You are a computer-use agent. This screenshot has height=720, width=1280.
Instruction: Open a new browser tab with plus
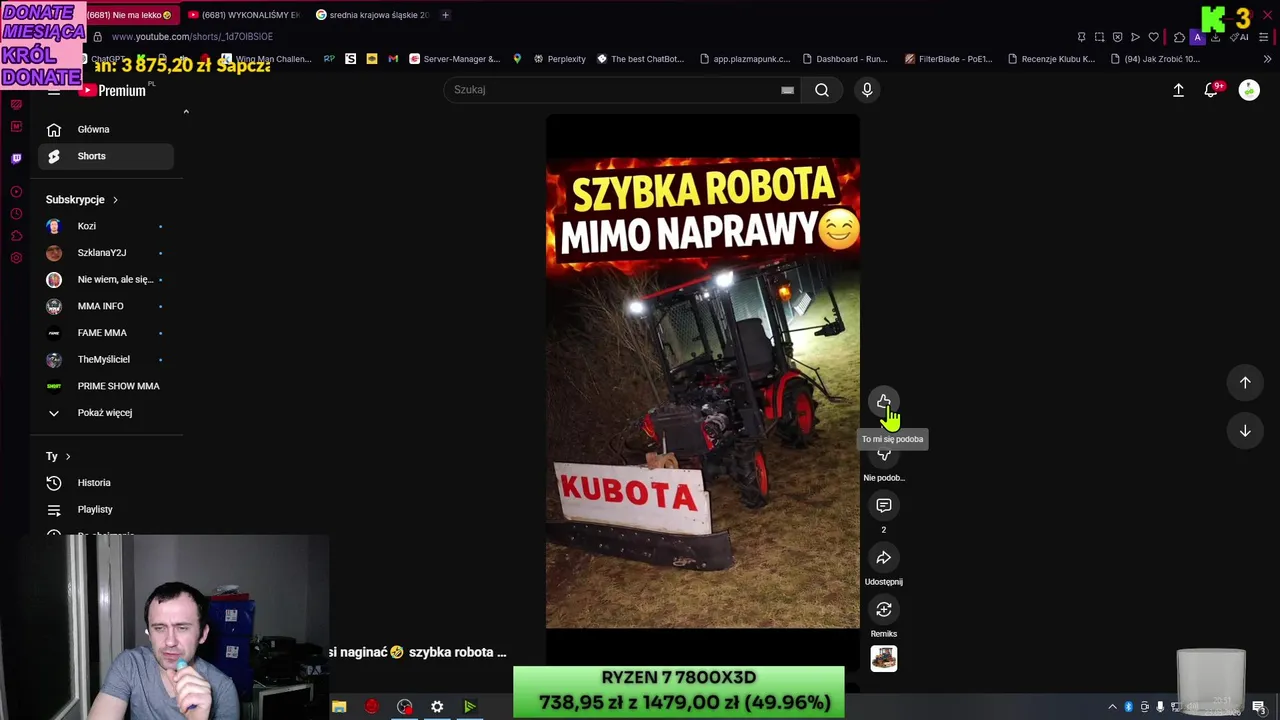pyautogui.click(x=445, y=15)
